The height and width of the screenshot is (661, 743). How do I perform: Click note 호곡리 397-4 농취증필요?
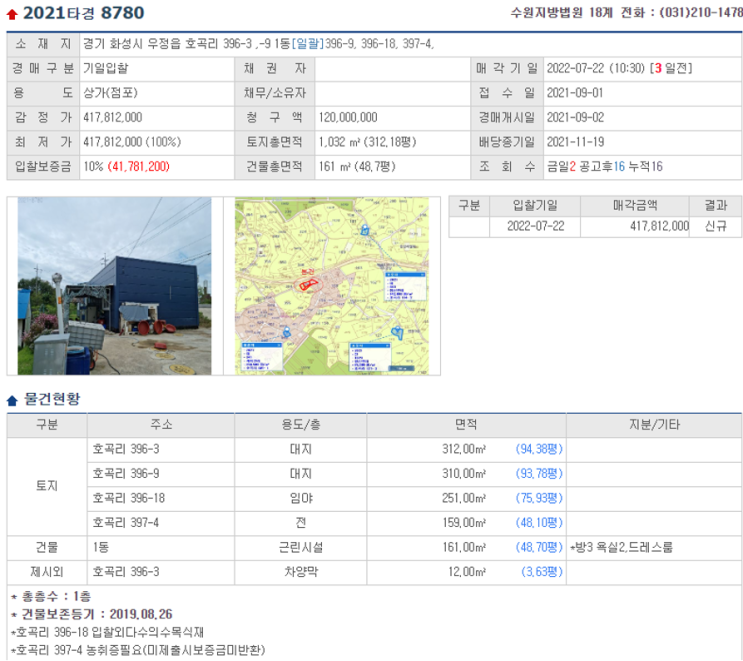[138, 650]
